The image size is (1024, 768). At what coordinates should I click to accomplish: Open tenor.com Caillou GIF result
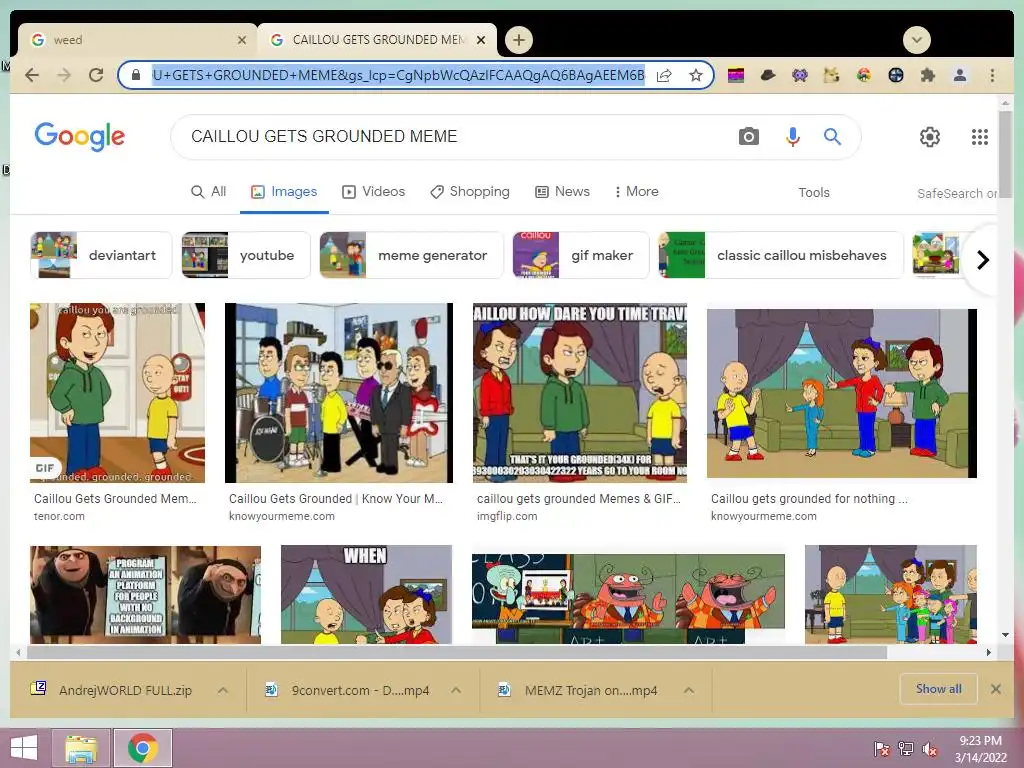pyautogui.click(x=118, y=392)
